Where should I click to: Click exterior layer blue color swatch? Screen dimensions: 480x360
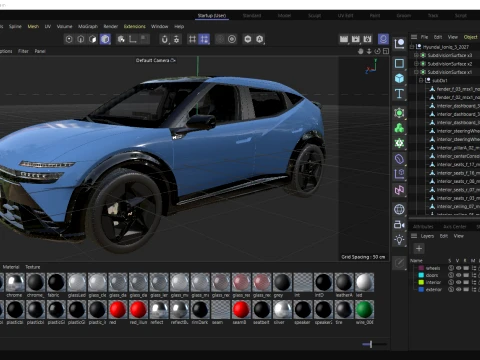421,289
